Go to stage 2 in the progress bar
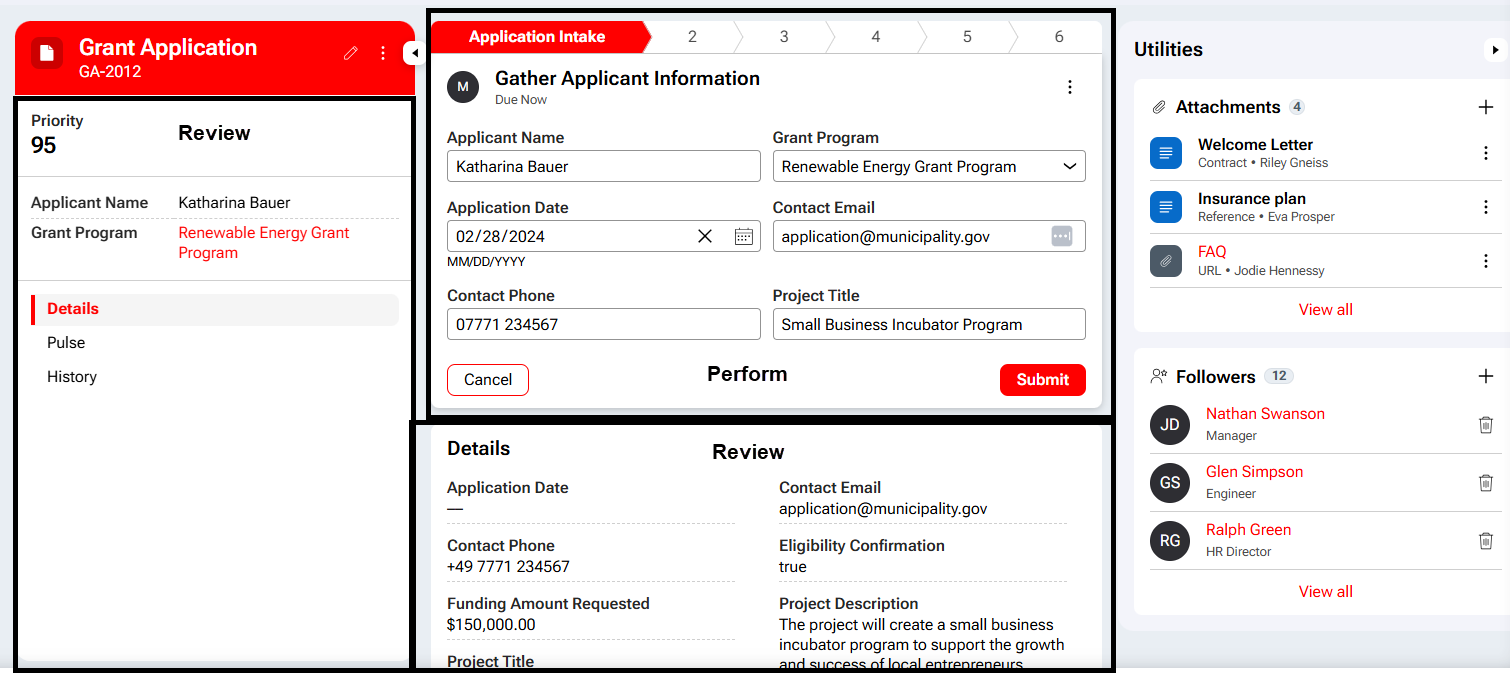Screen dimensions: 1510x673 [x=692, y=37]
